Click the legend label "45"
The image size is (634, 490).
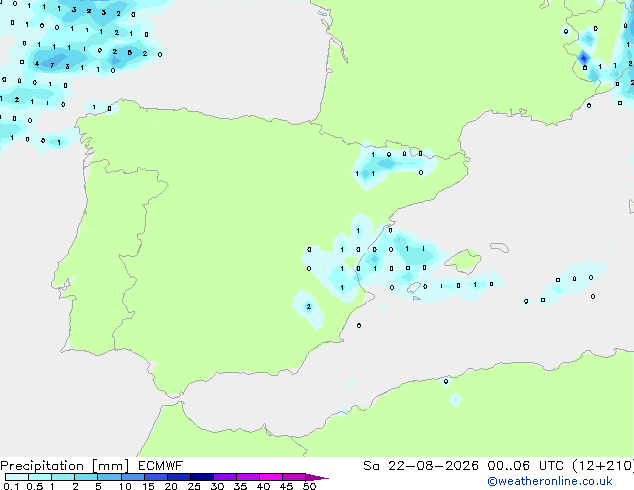pos(286,486)
